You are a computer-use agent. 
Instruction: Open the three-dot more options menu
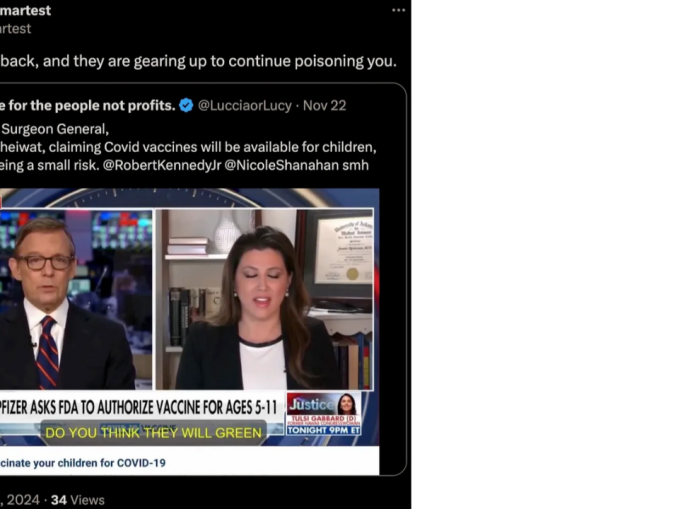(398, 10)
